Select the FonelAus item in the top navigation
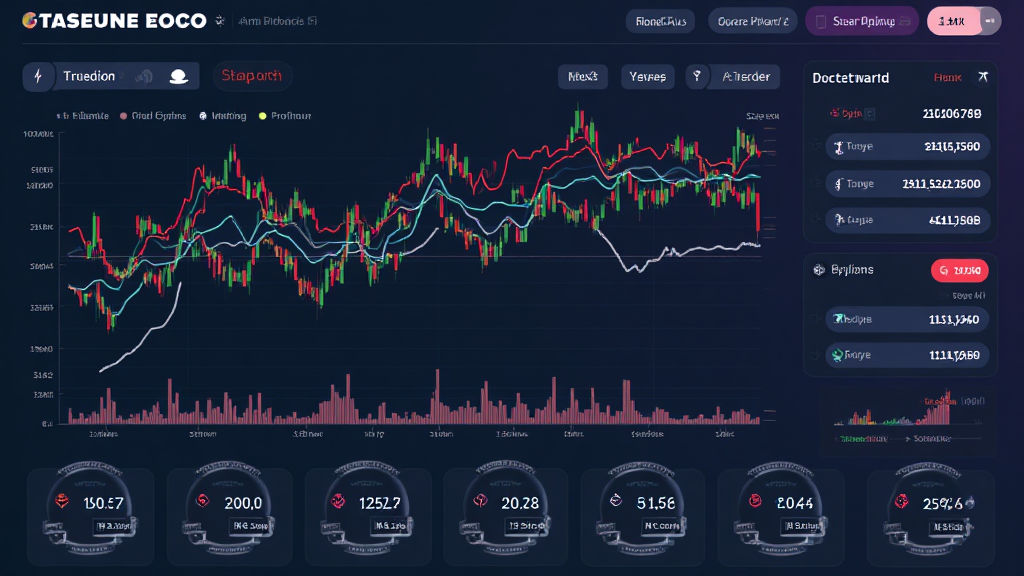 pyautogui.click(x=660, y=20)
